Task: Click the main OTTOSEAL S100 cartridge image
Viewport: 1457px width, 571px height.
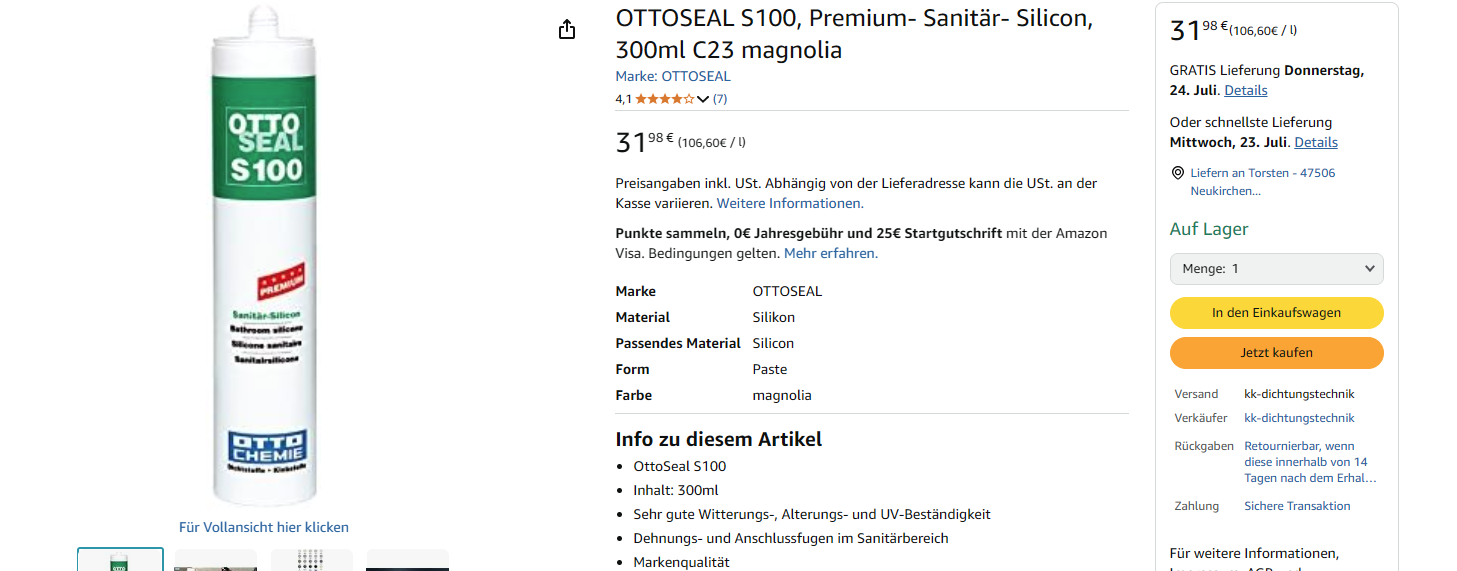Action: 265,257
